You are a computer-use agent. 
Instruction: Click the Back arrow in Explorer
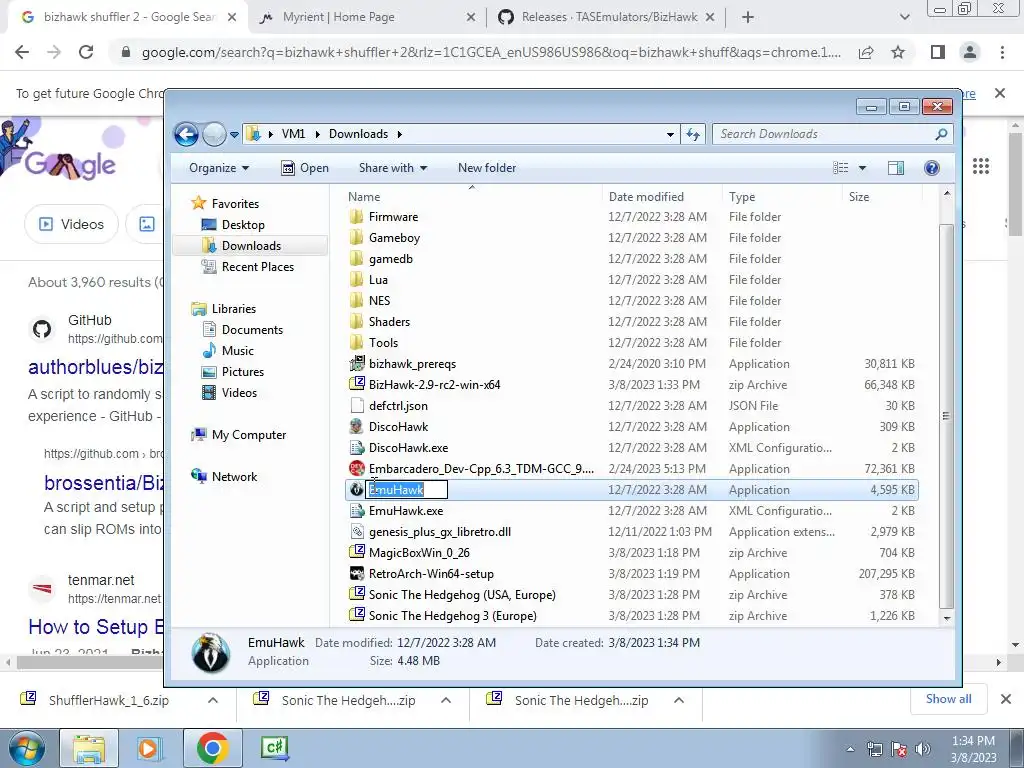pos(186,135)
